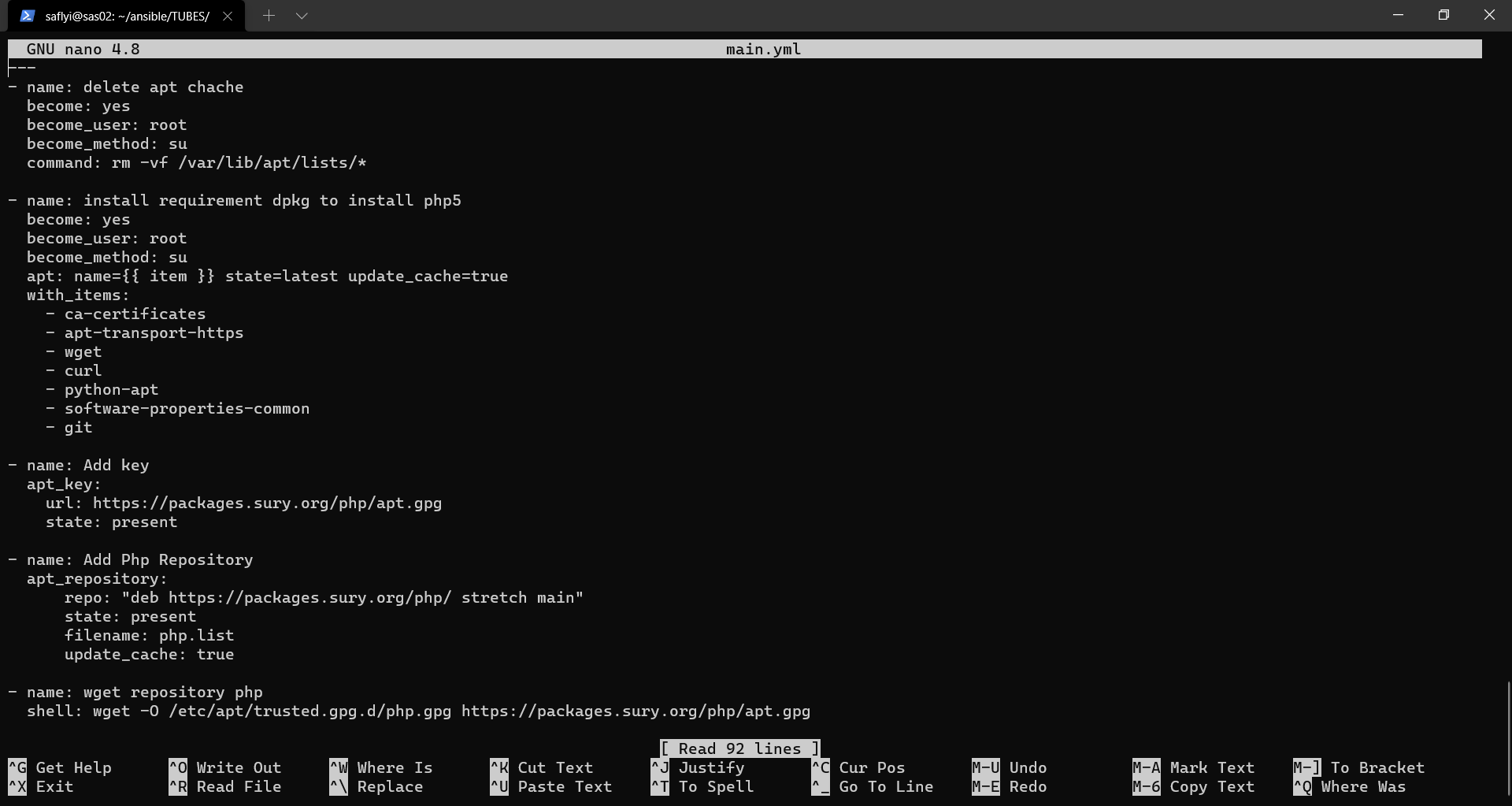Click the '- software-properties-common' list item

[x=178, y=408]
